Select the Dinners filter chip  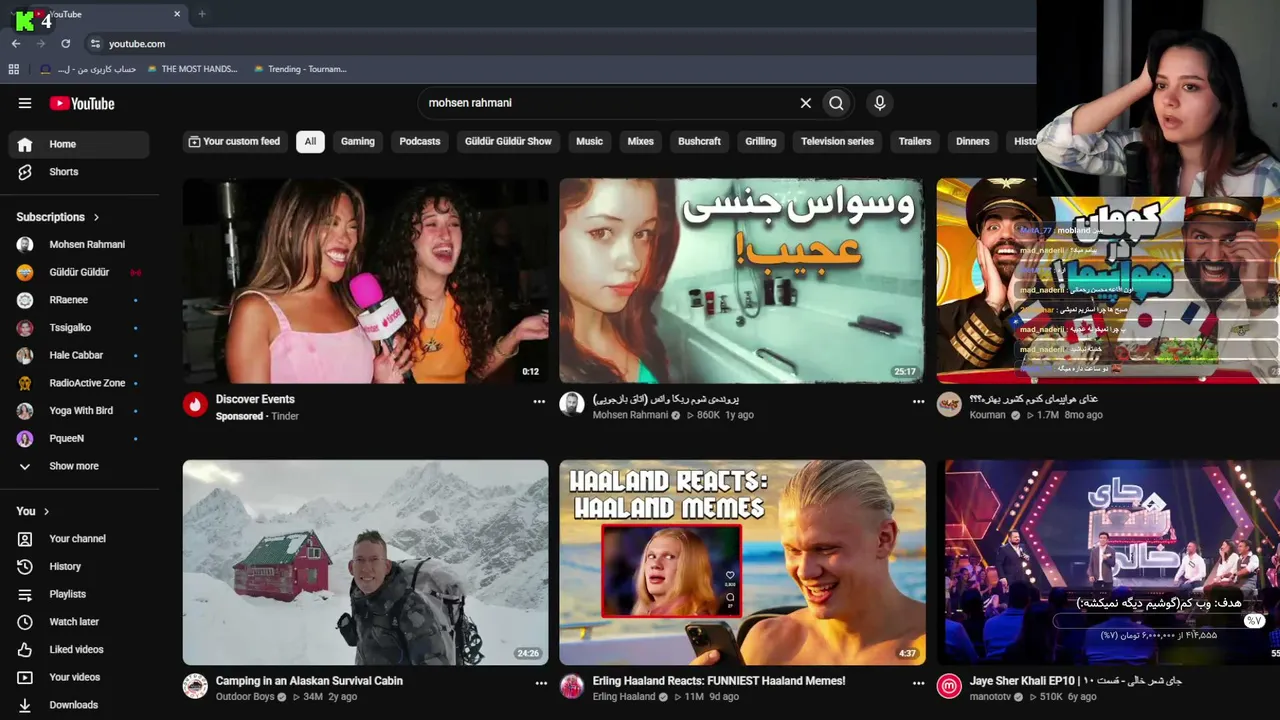[972, 141]
